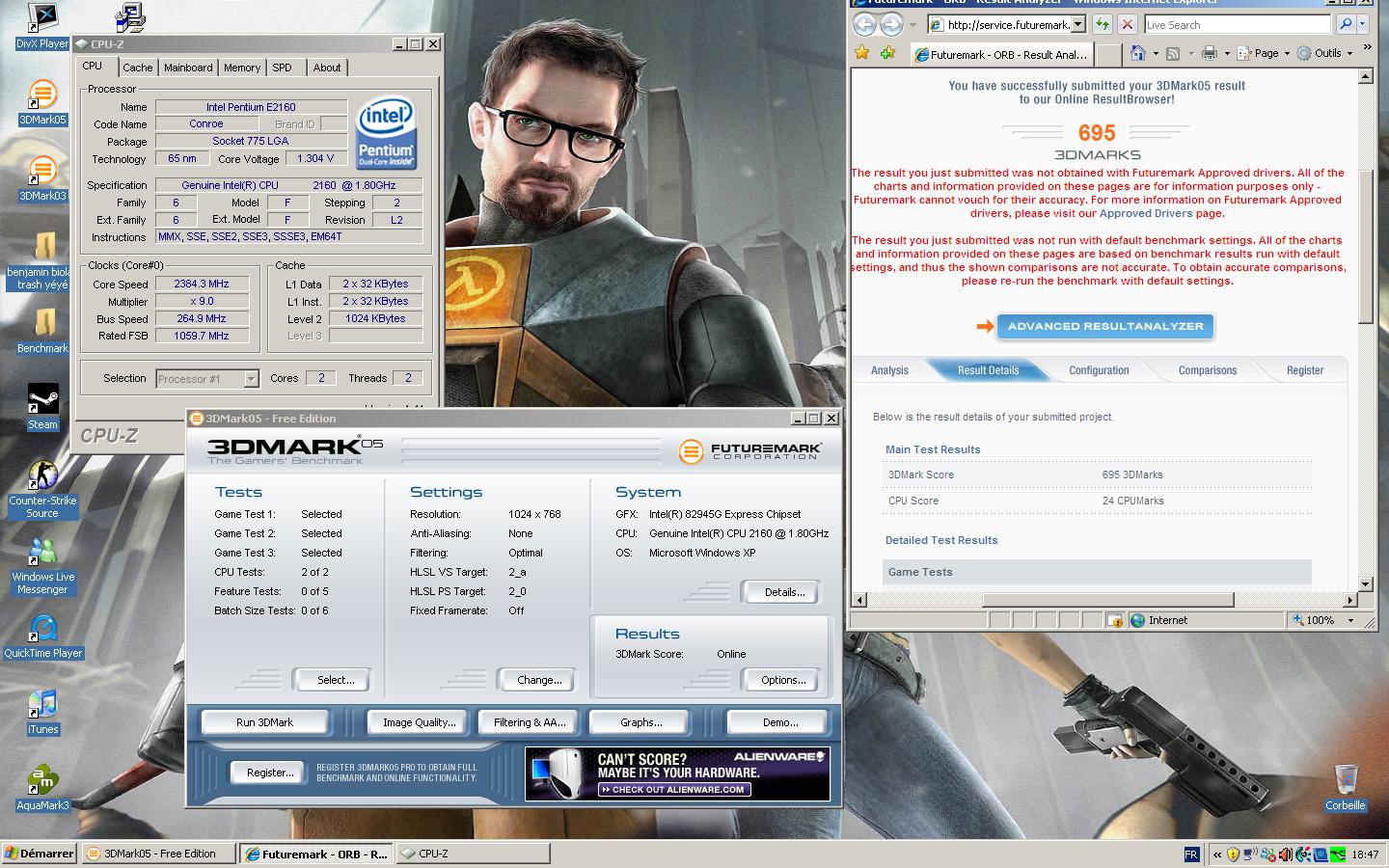Start Windows Live Messenger from desktop
This screenshot has height=868, width=1389.
point(42,566)
